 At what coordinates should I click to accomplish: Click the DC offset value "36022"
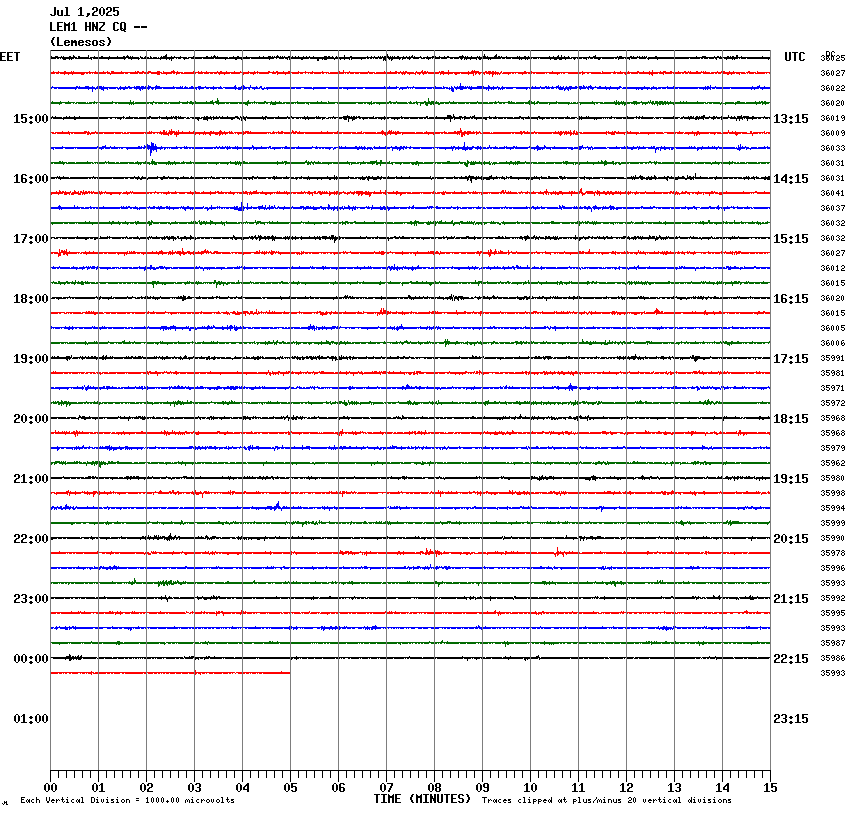(x=833, y=88)
